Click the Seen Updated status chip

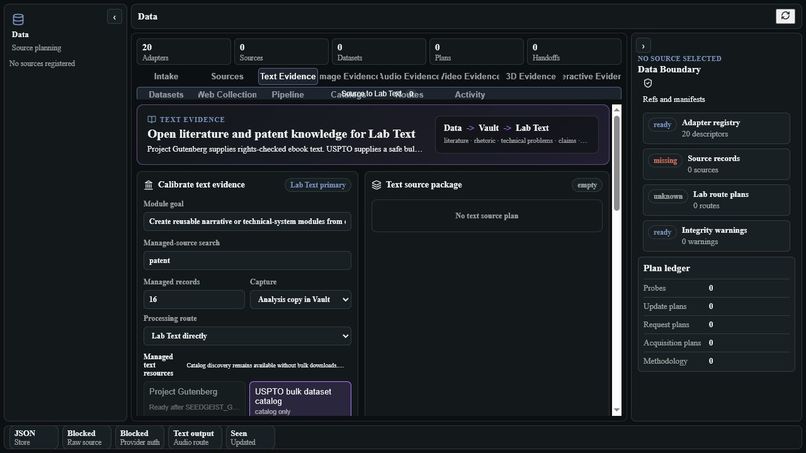(x=250, y=437)
